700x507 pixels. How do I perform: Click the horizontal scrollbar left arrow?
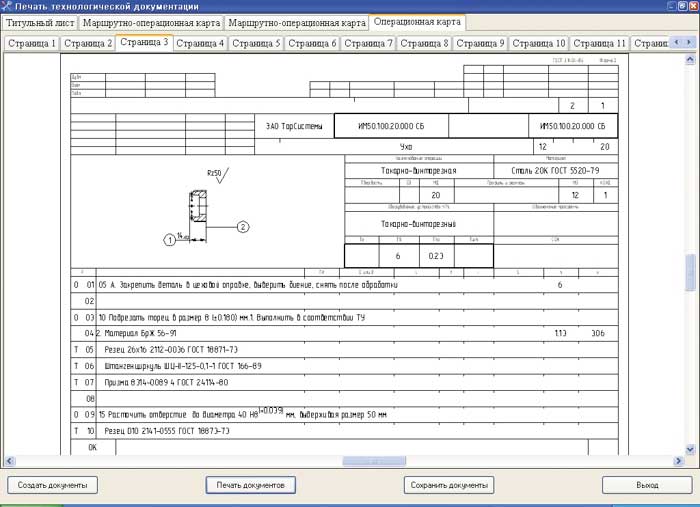pyautogui.click(x=10, y=461)
